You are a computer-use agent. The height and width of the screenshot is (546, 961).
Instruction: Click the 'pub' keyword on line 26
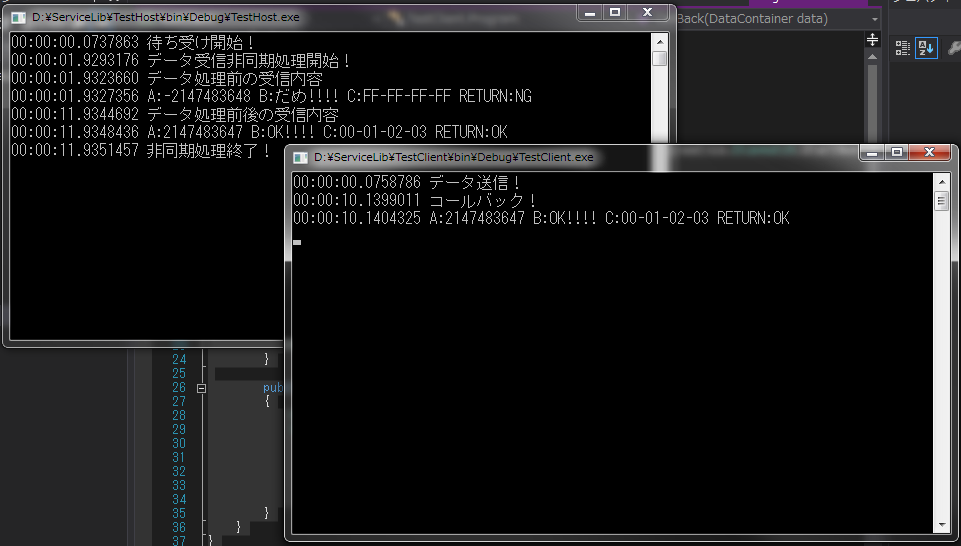(273, 388)
